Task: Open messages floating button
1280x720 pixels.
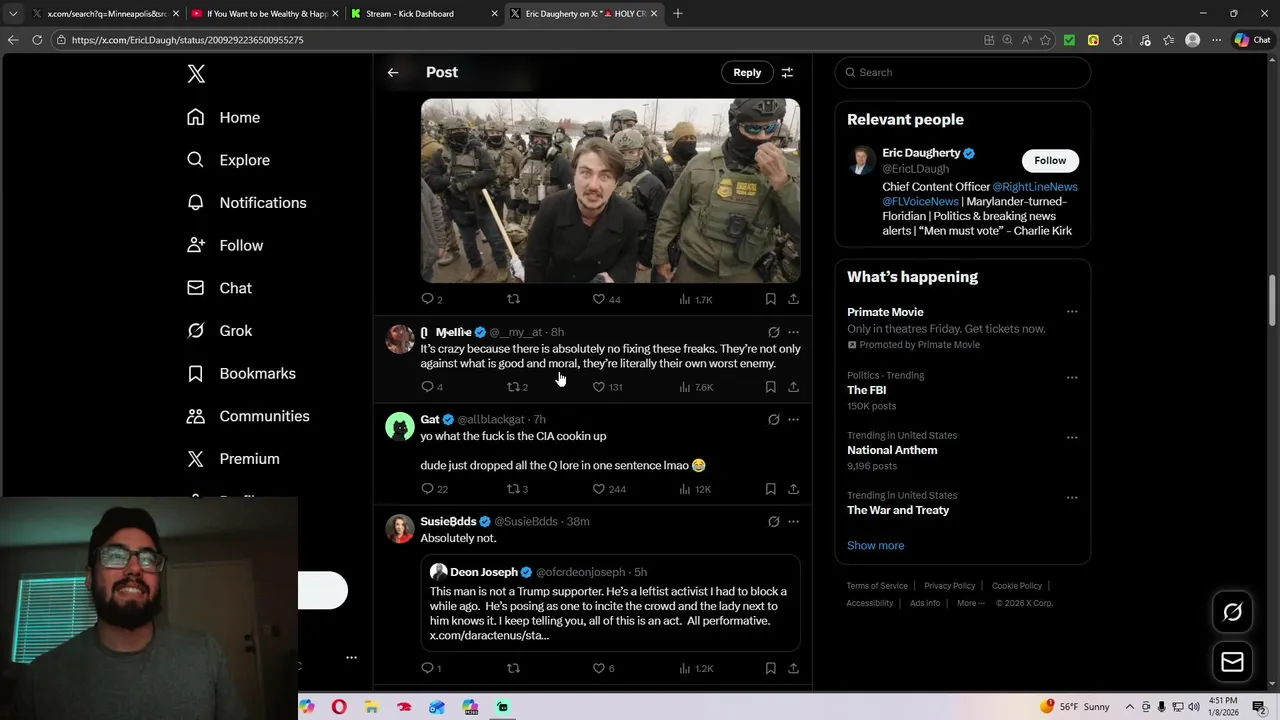Action: pyautogui.click(x=1232, y=661)
